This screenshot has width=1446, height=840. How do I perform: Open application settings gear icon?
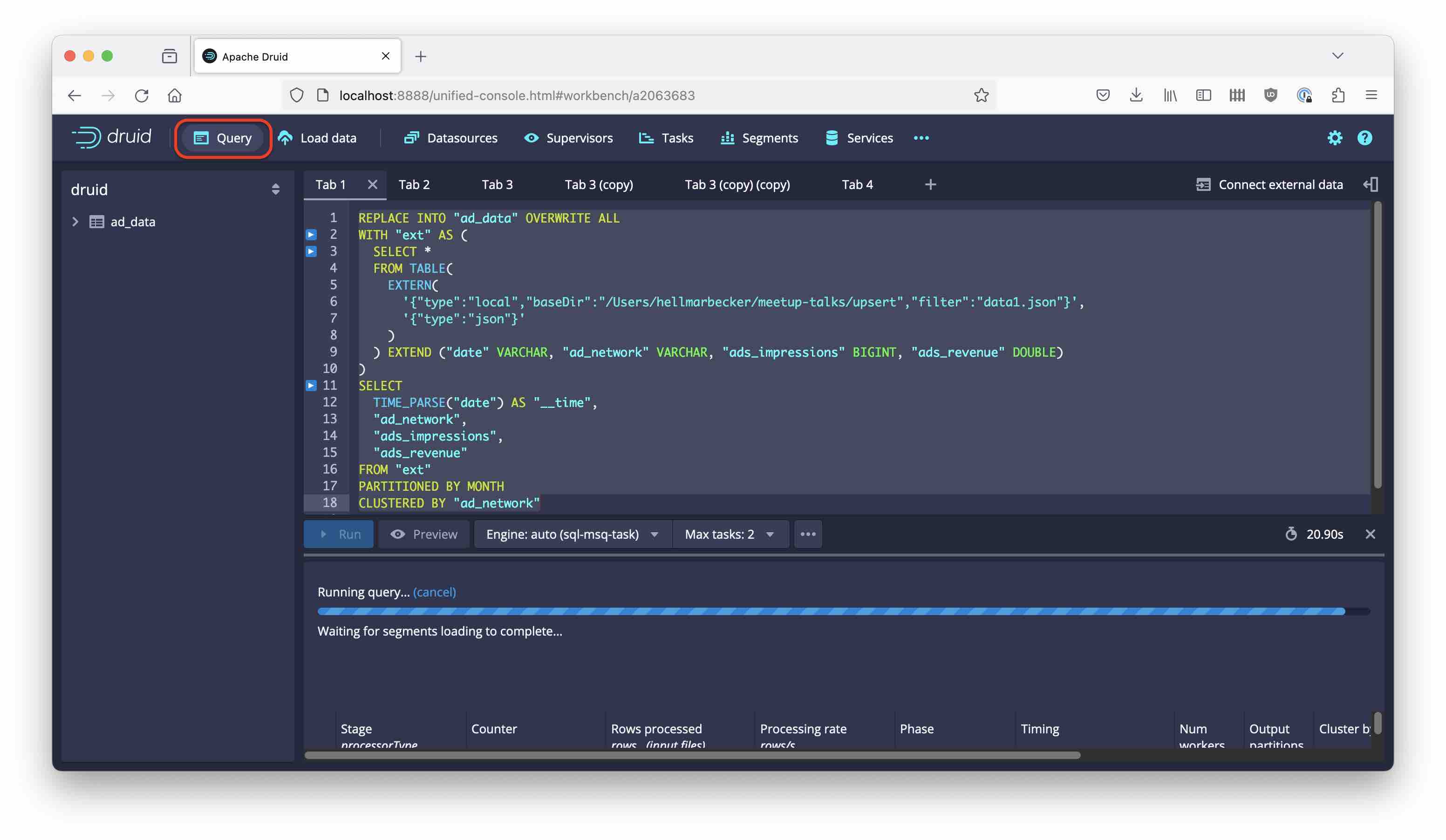[1335, 138]
